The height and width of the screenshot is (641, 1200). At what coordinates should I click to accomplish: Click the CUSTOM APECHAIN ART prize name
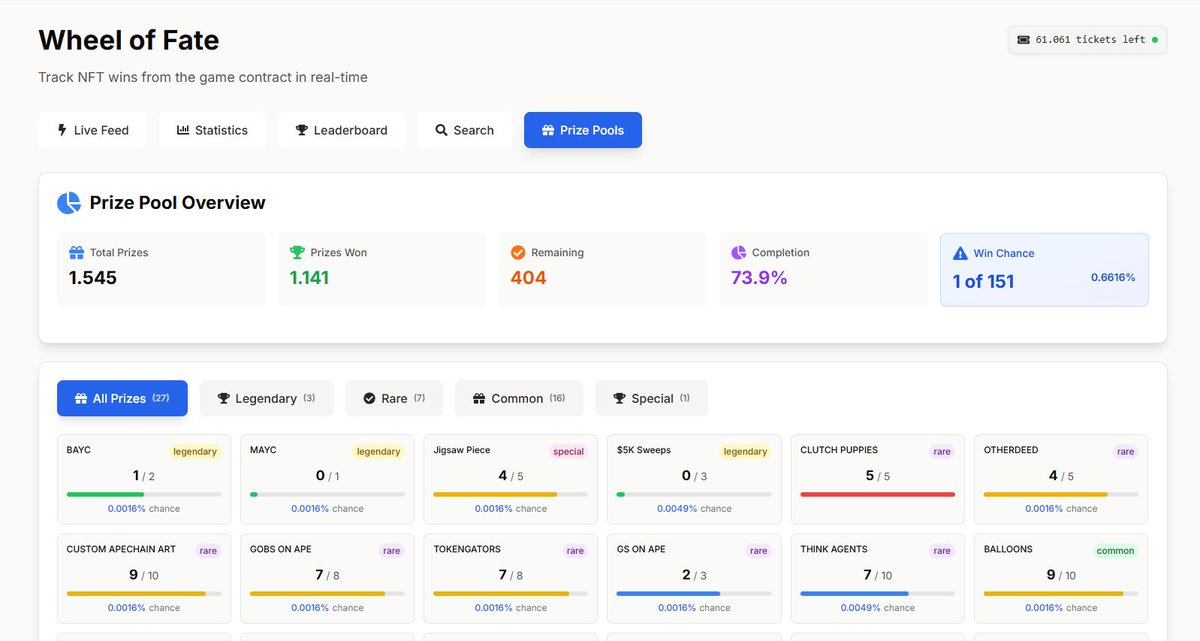[x=121, y=549]
